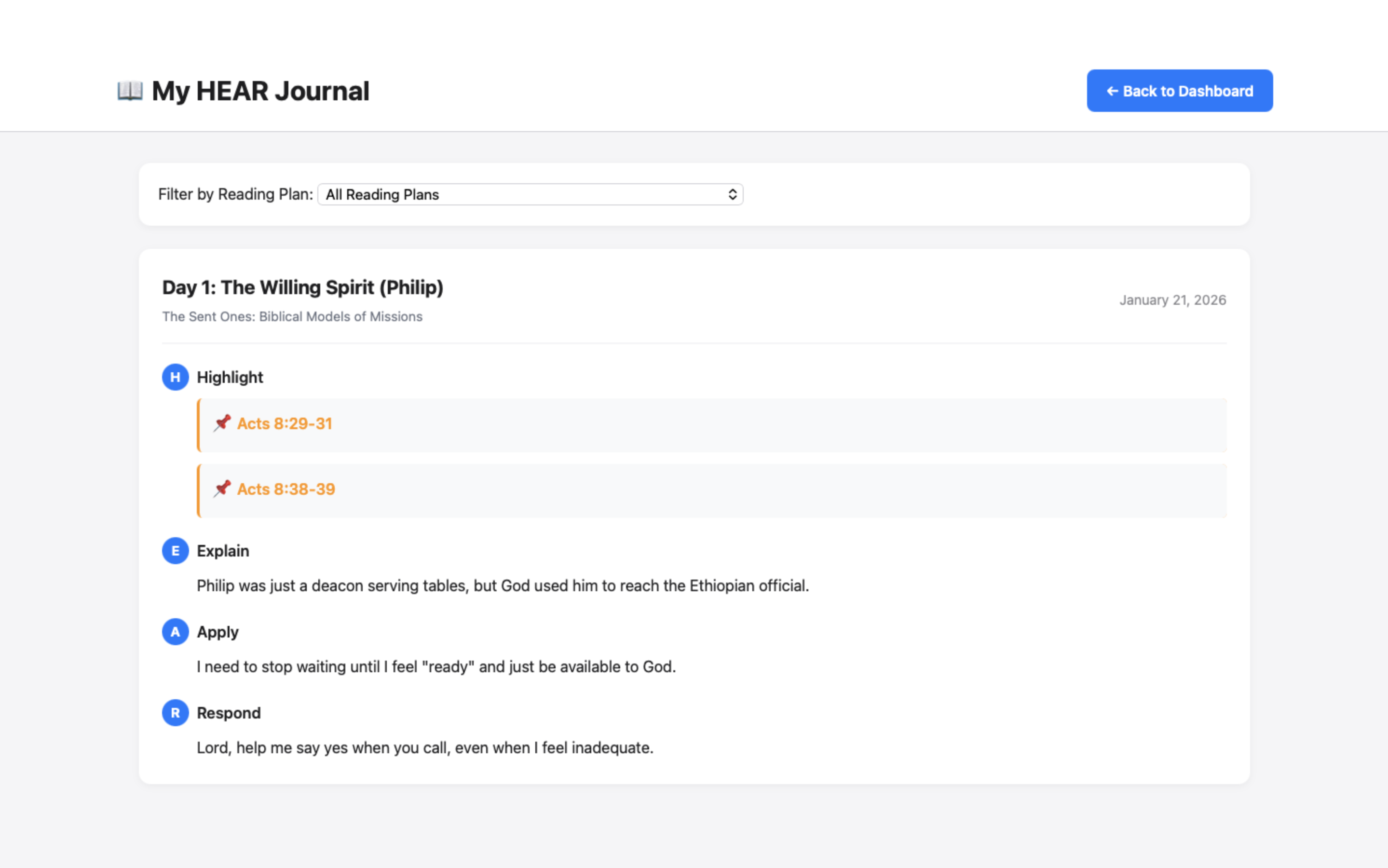The image size is (1388, 868).
Task: Select the January 21, 2026 date label
Action: pos(1173,299)
